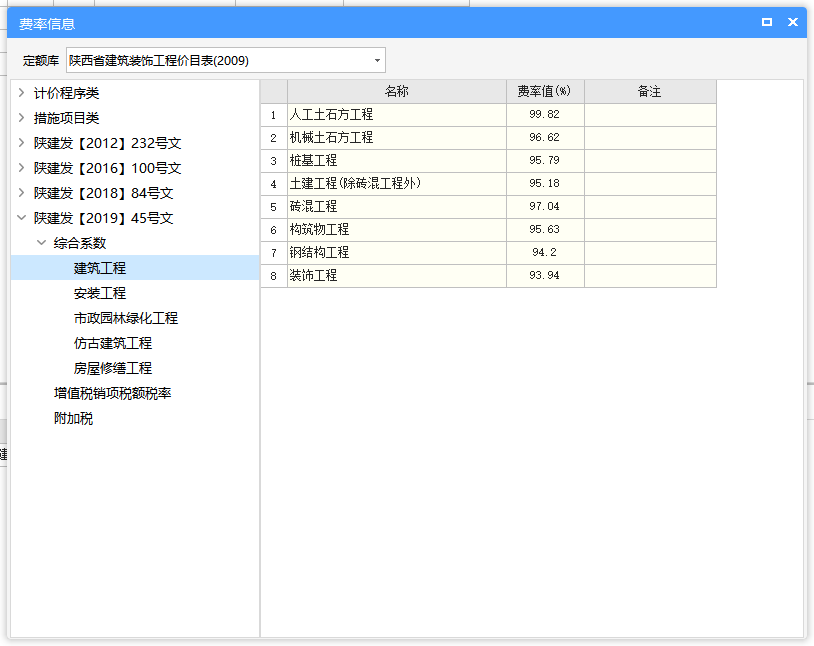Click the 名称 column header
This screenshot has height=646, width=814.
coord(397,91)
